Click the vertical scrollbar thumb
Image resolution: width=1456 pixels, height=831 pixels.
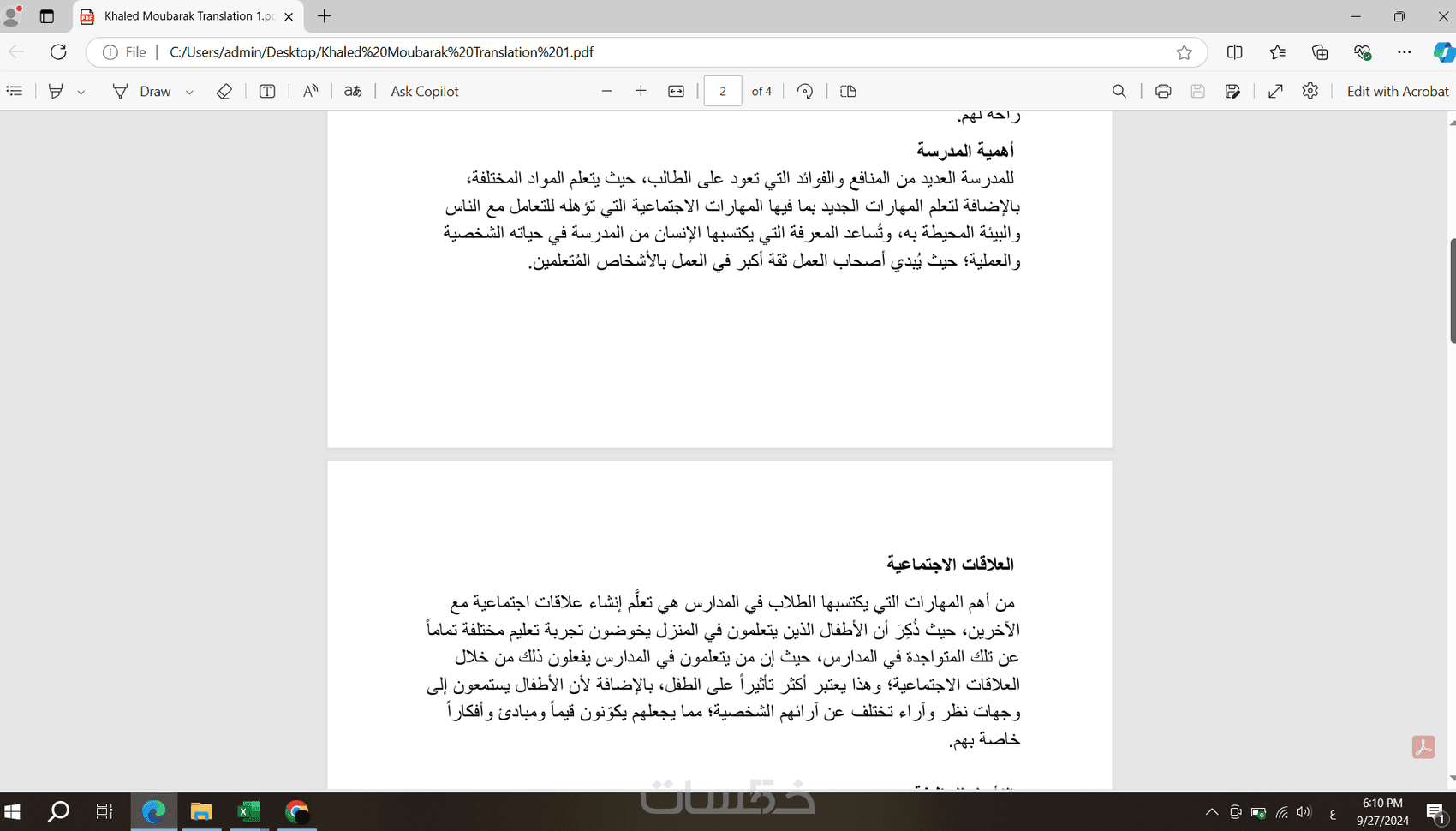click(1452, 290)
